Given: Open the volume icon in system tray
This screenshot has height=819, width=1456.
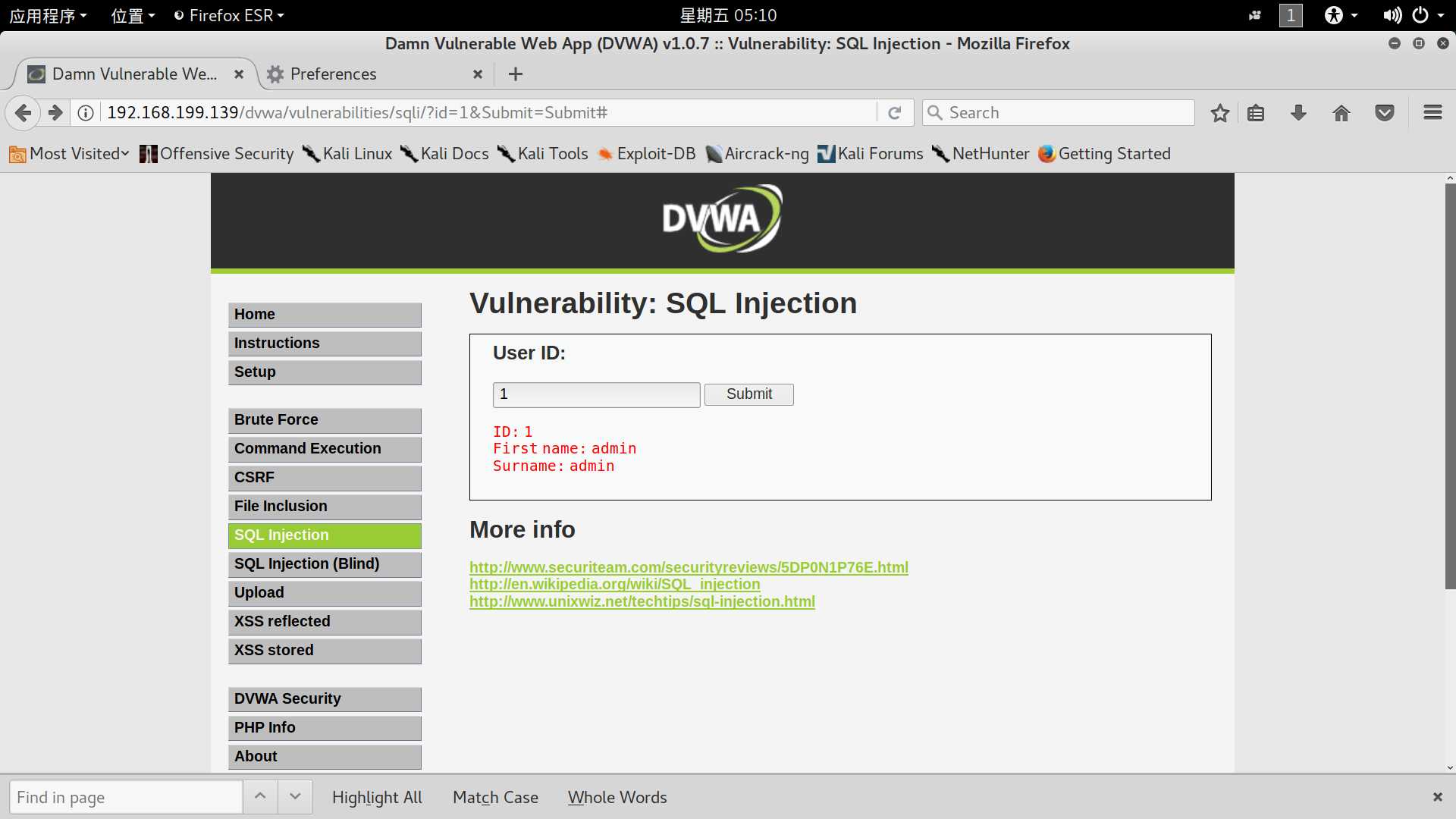Looking at the screenshot, I should tap(1392, 15).
